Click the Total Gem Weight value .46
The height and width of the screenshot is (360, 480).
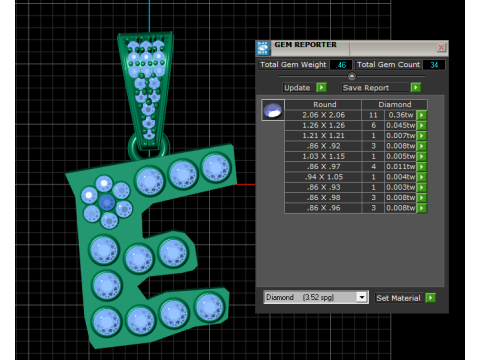click(340, 65)
